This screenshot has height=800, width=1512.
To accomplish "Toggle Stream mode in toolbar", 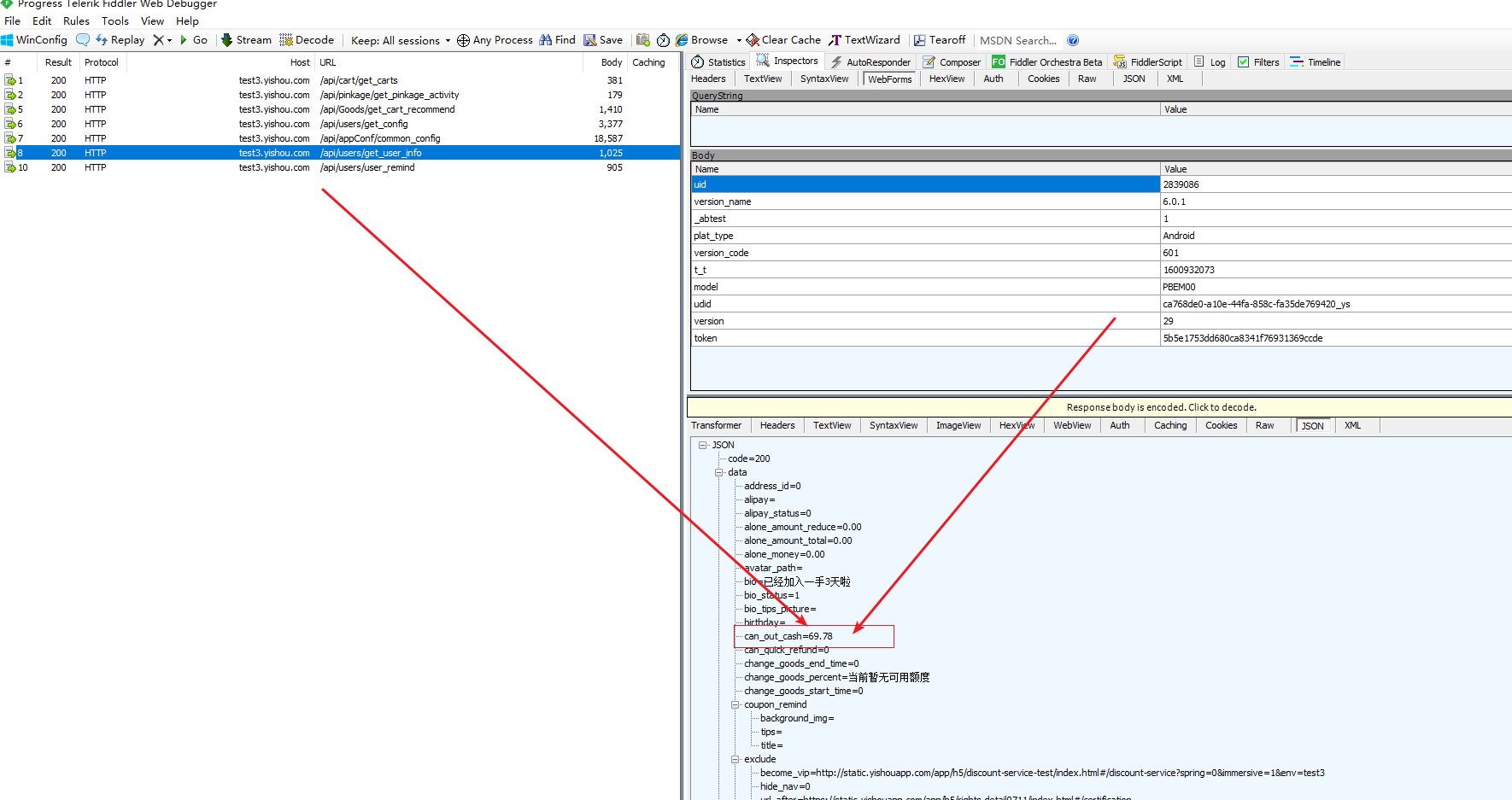I will (246, 40).
